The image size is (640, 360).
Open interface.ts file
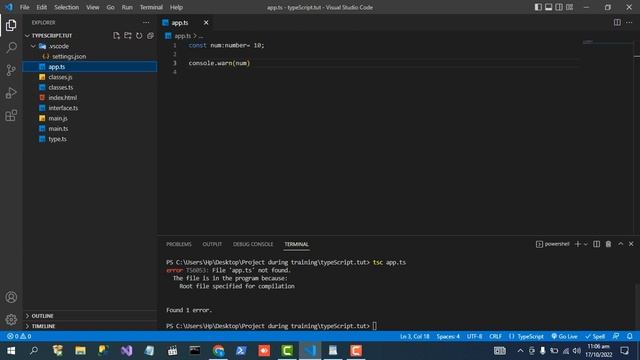[x=89, y=108]
